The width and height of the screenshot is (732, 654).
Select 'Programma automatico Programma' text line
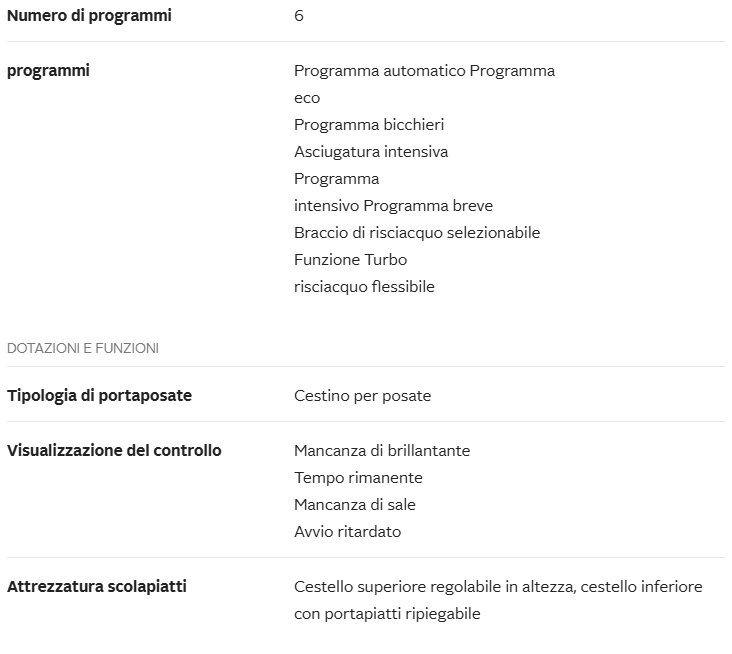tap(424, 71)
